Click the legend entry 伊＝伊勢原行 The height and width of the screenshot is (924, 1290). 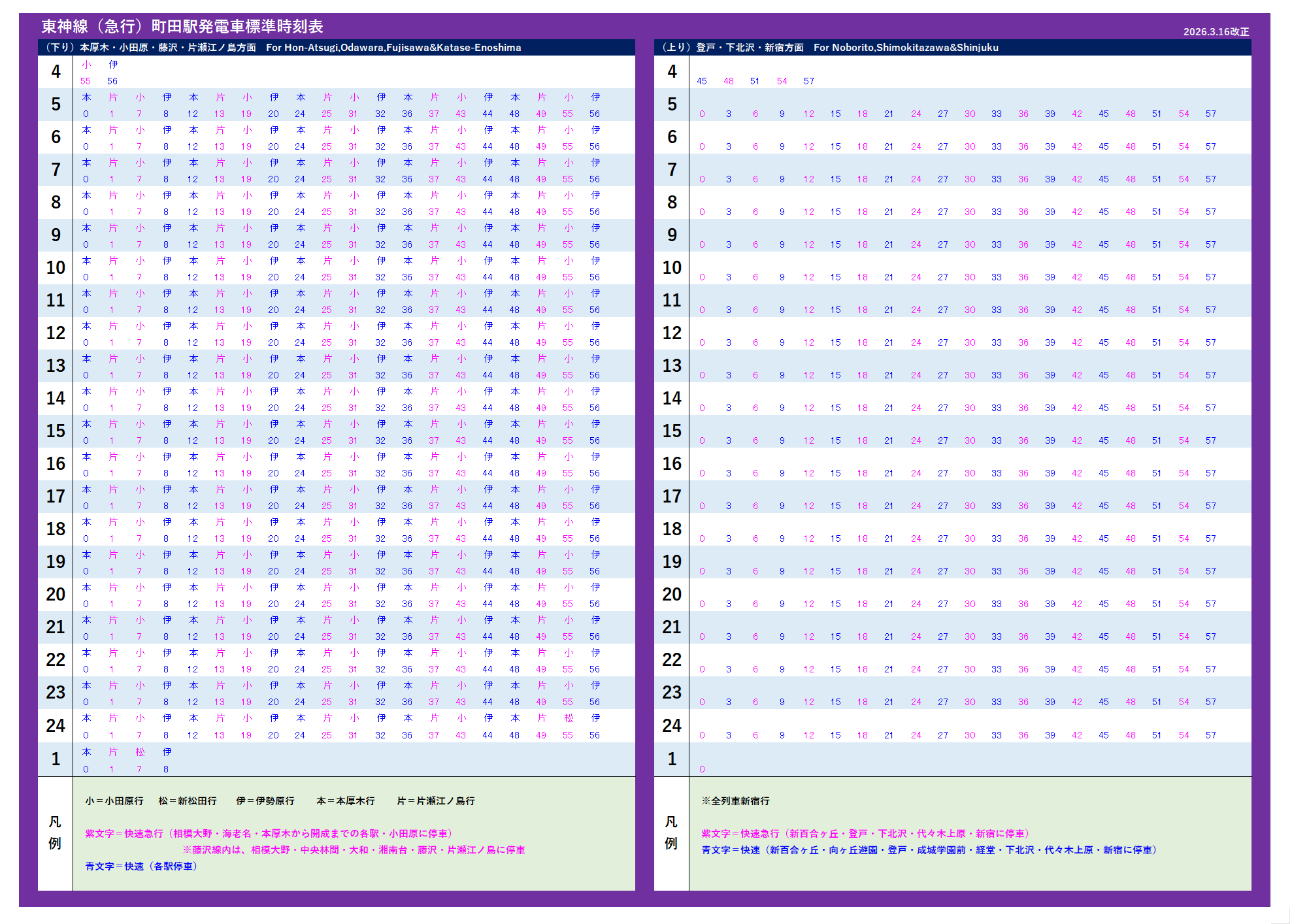[x=265, y=801]
